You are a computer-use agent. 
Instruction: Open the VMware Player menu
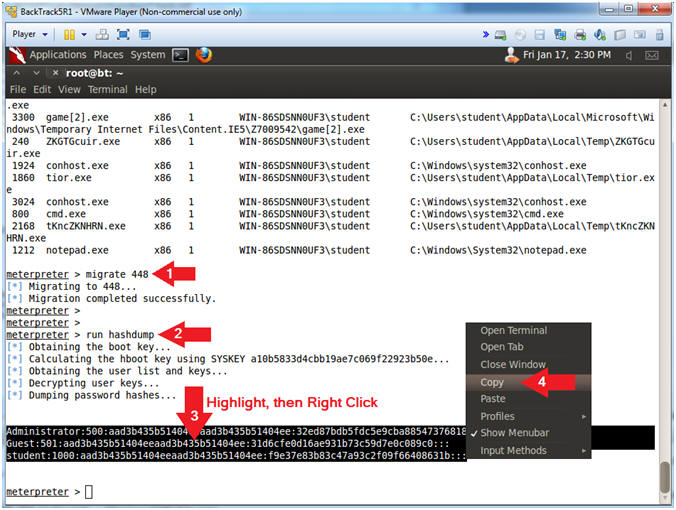pyautogui.click(x=29, y=34)
